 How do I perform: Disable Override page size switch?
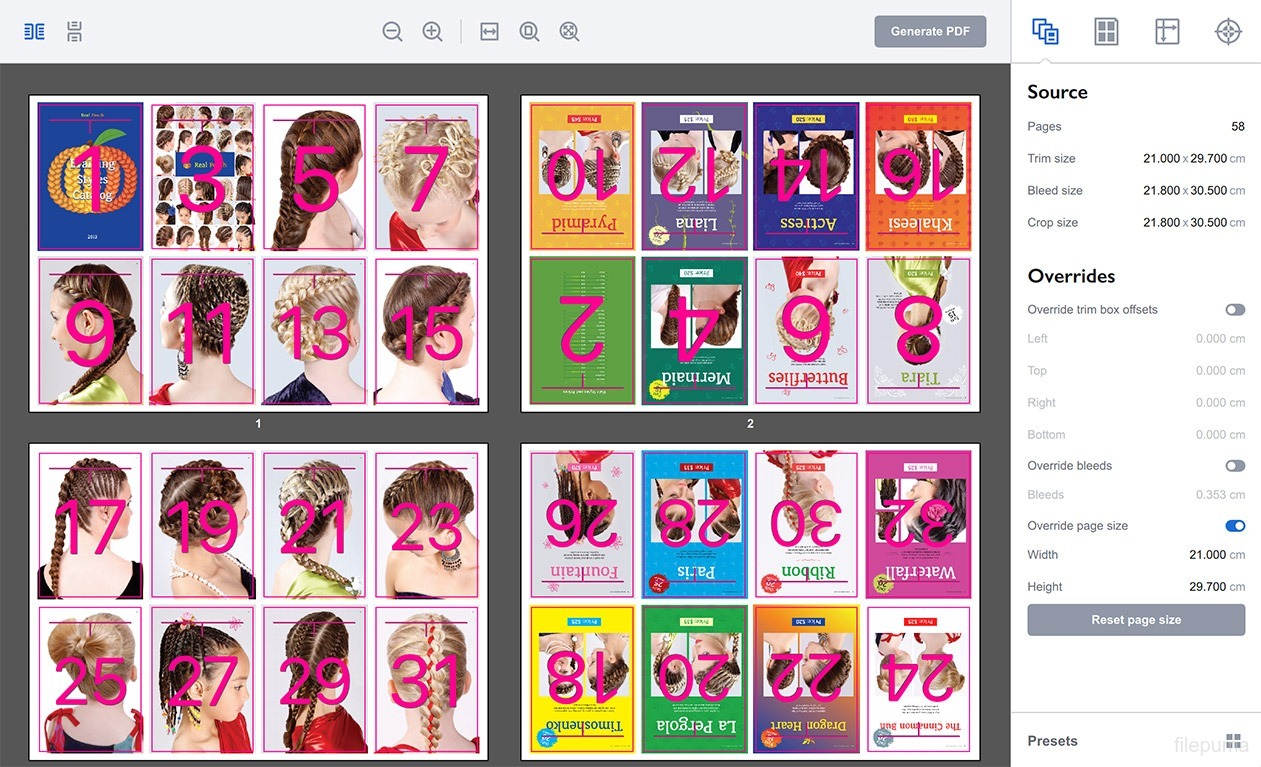click(1235, 526)
